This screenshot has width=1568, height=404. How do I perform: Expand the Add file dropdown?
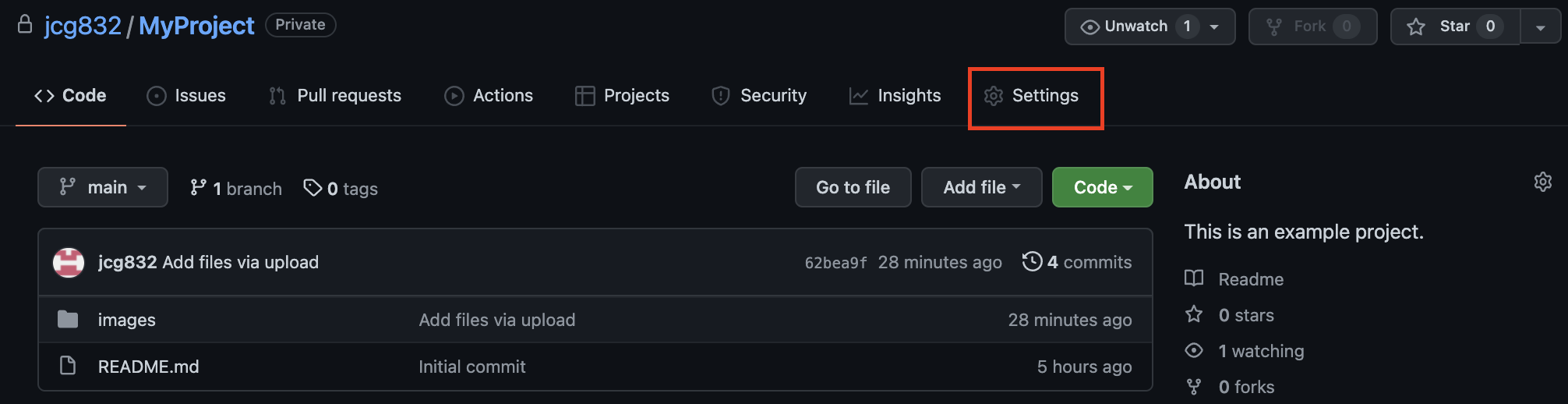pos(981,187)
